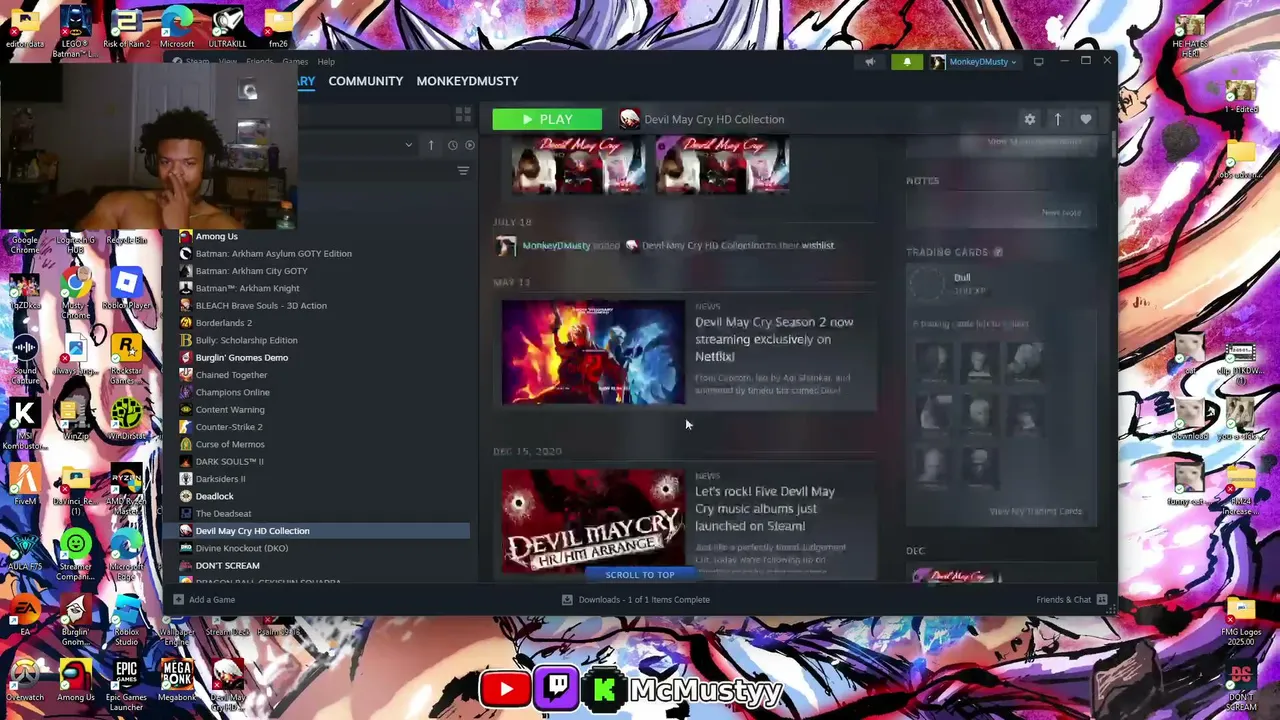
Task: Add Devil May Cry HD Collection to favorites
Action: pyautogui.click(x=1086, y=119)
